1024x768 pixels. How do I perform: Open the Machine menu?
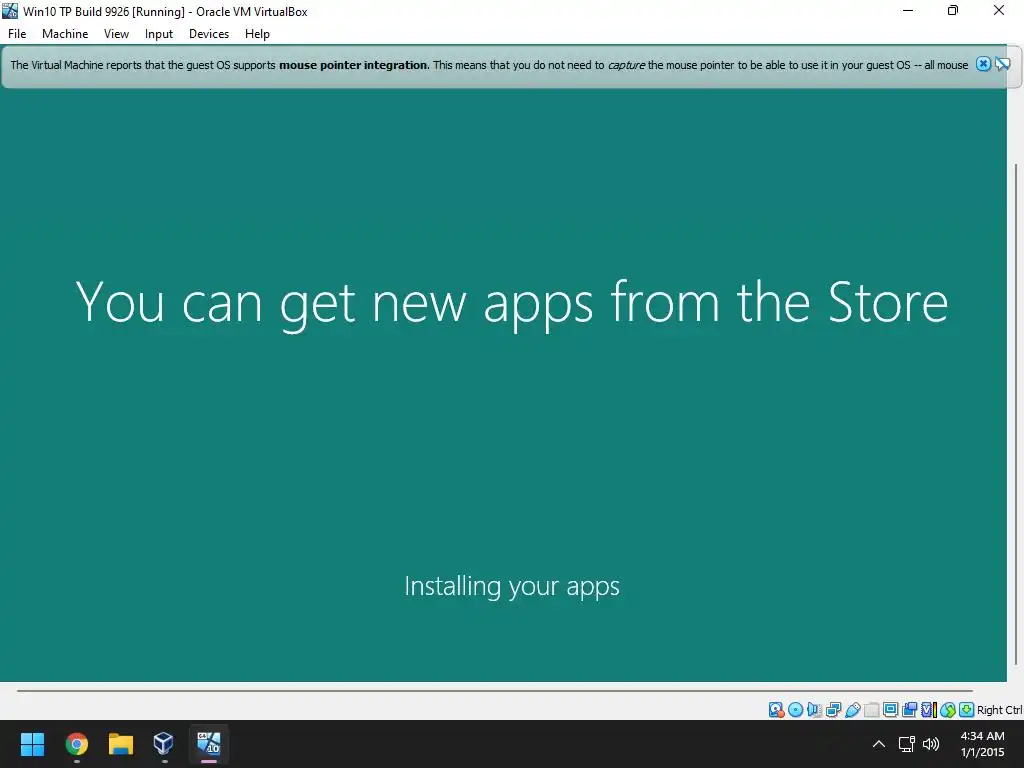click(65, 34)
